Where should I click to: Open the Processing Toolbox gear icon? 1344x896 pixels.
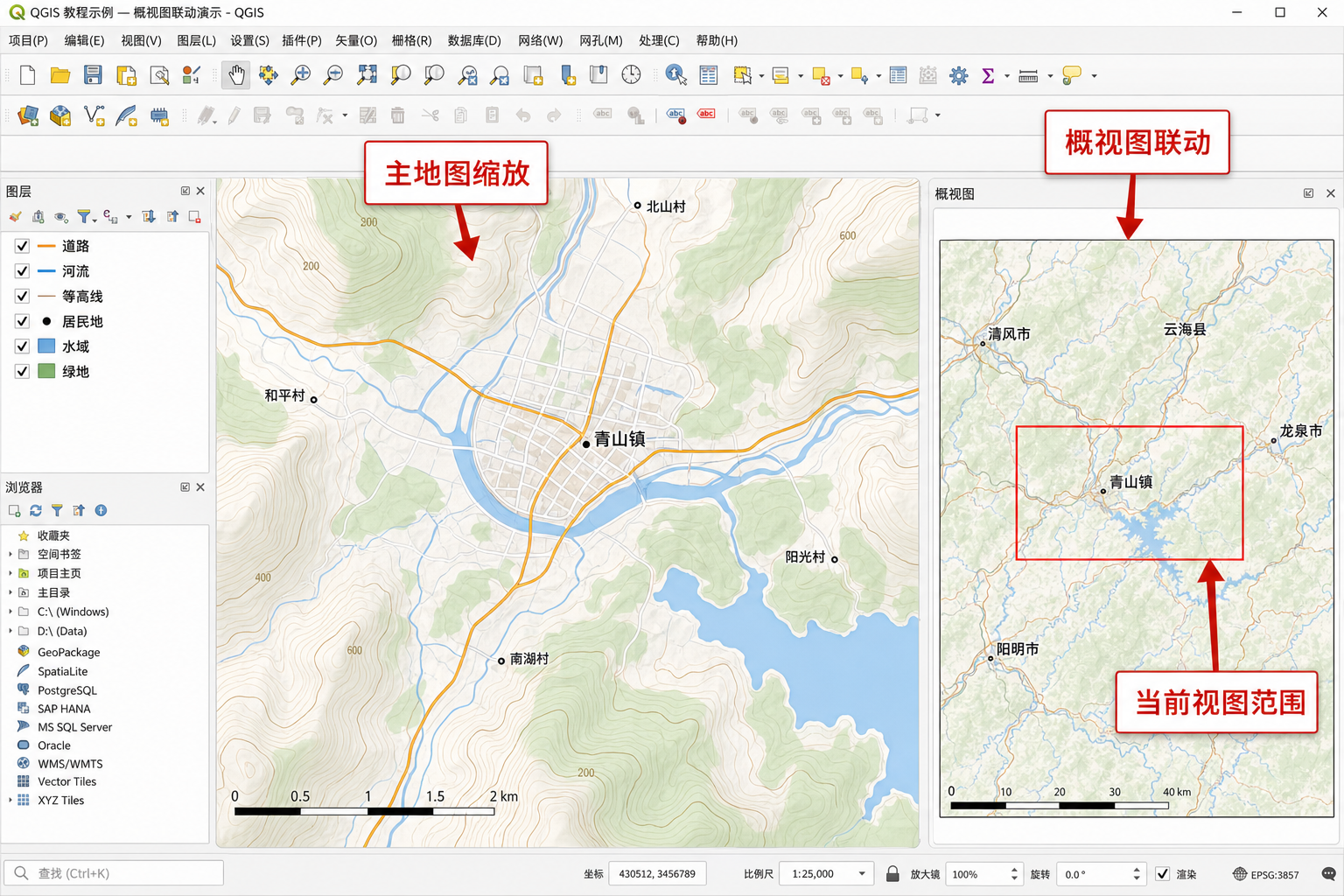959,76
